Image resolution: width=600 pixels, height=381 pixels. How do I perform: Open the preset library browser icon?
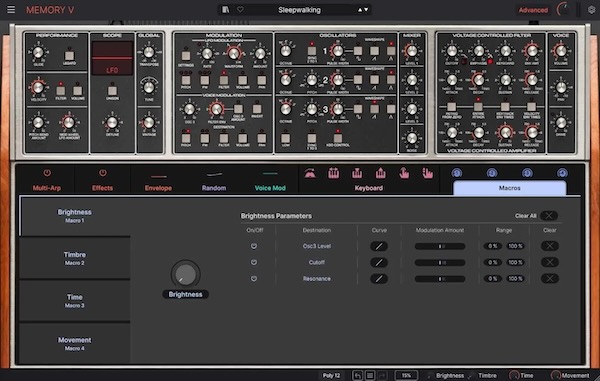click(x=226, y=10)
